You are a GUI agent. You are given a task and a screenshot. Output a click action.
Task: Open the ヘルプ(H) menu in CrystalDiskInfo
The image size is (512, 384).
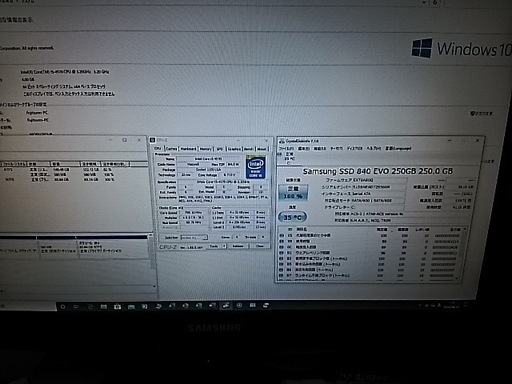point(374,148)
